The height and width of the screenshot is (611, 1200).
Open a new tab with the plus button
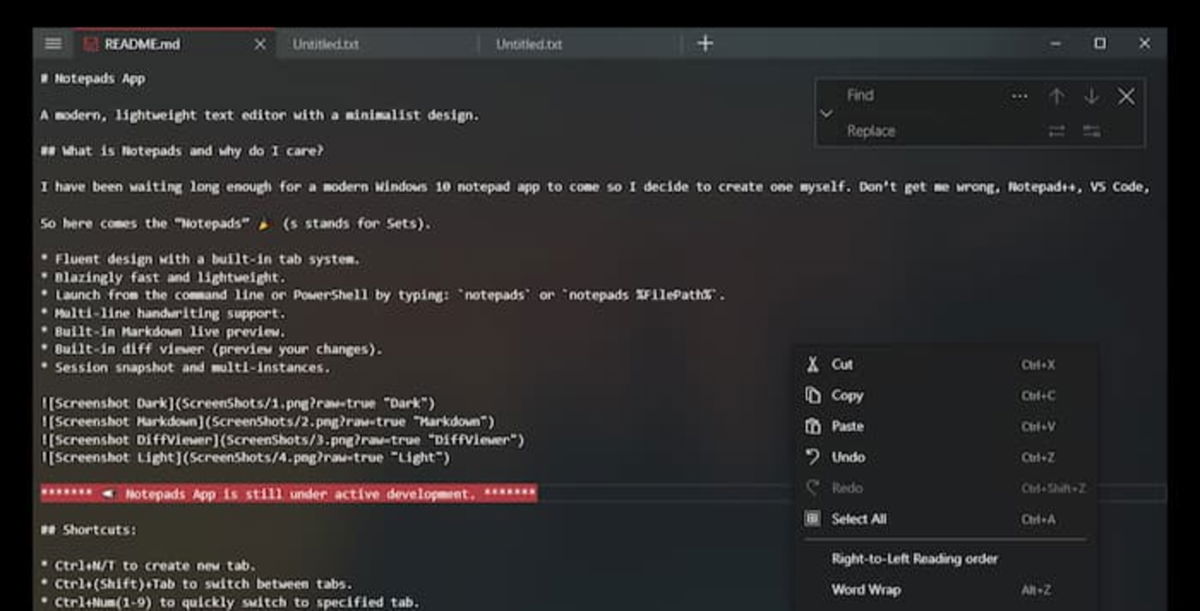pos(705,43)
